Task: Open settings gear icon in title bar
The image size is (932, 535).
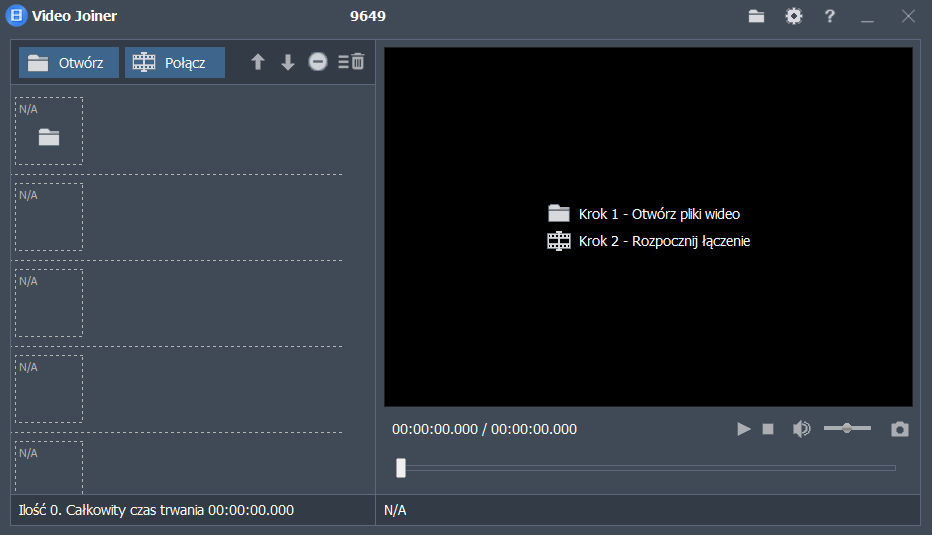Action: (794, 16)
